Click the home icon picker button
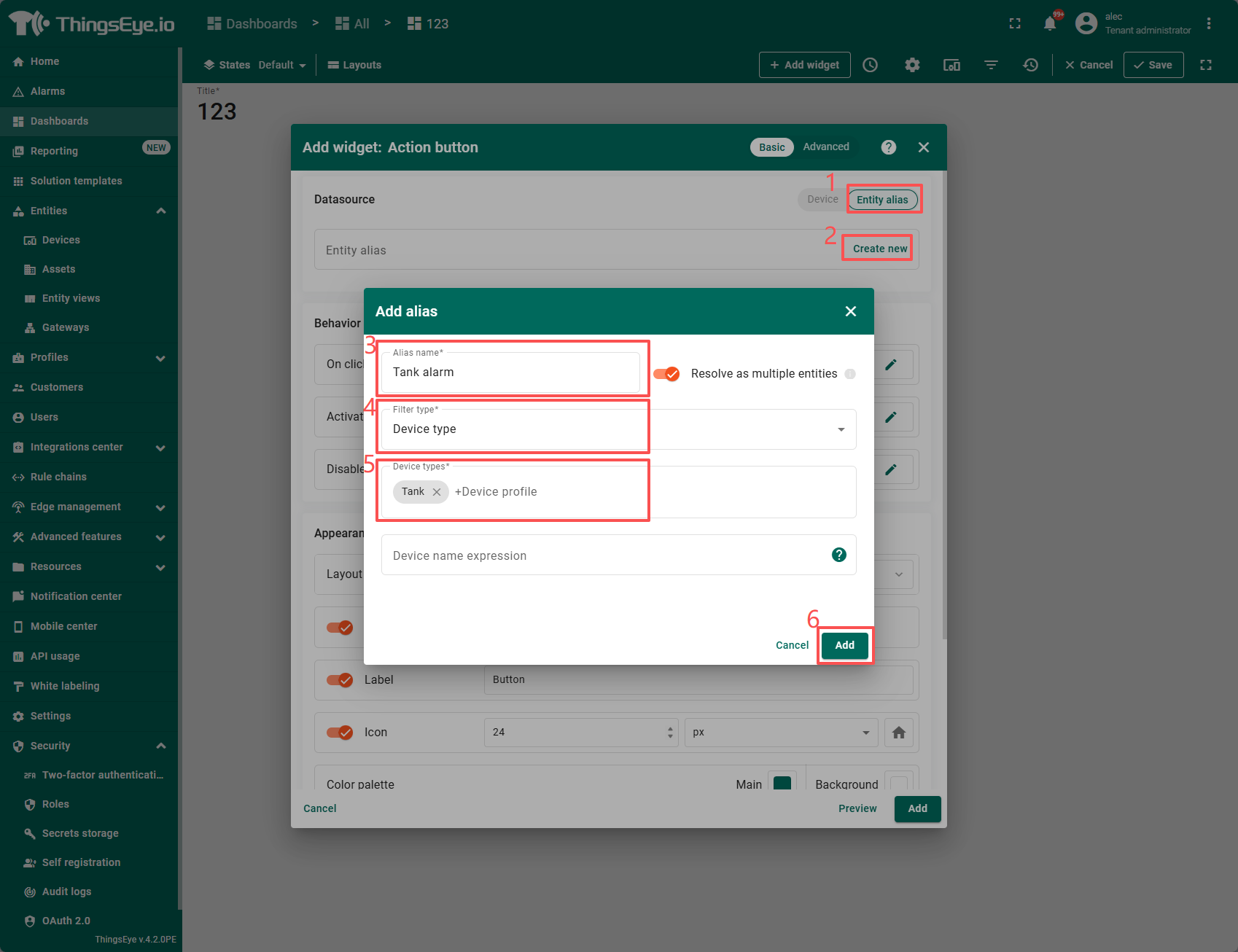Screen dimensions: 1238x952 [898, 733]
